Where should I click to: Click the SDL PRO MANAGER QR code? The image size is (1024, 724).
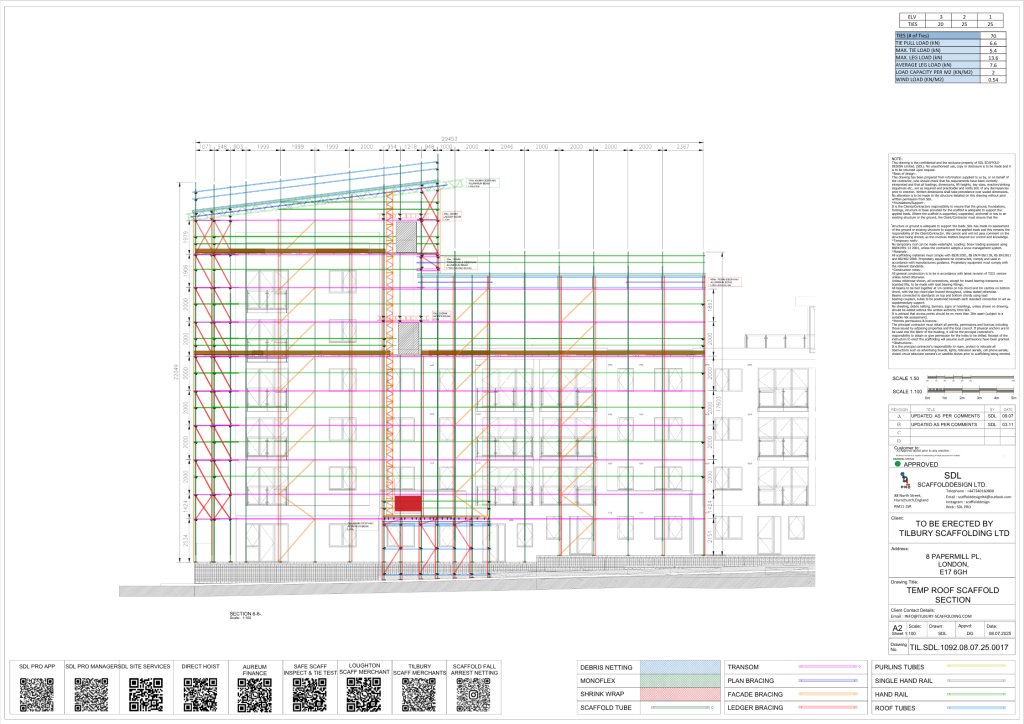click(91, 694)
